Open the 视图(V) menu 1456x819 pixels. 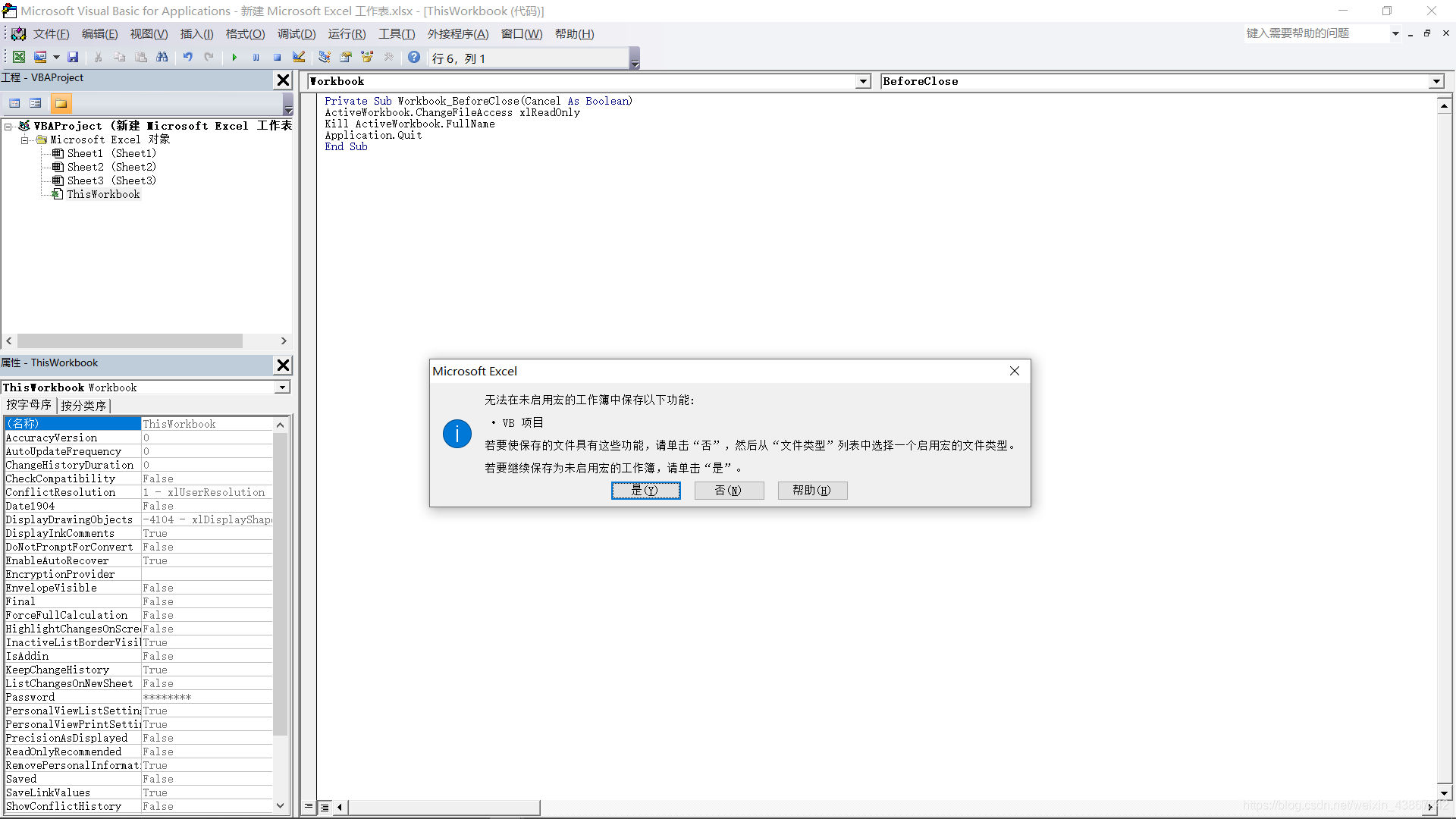(149, 34)
